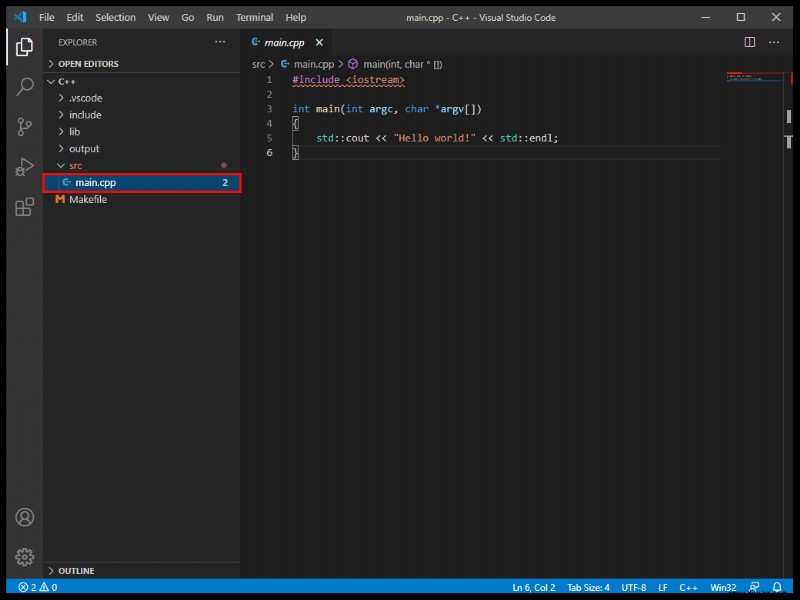Open the Edit menu

tap(74, 17)
